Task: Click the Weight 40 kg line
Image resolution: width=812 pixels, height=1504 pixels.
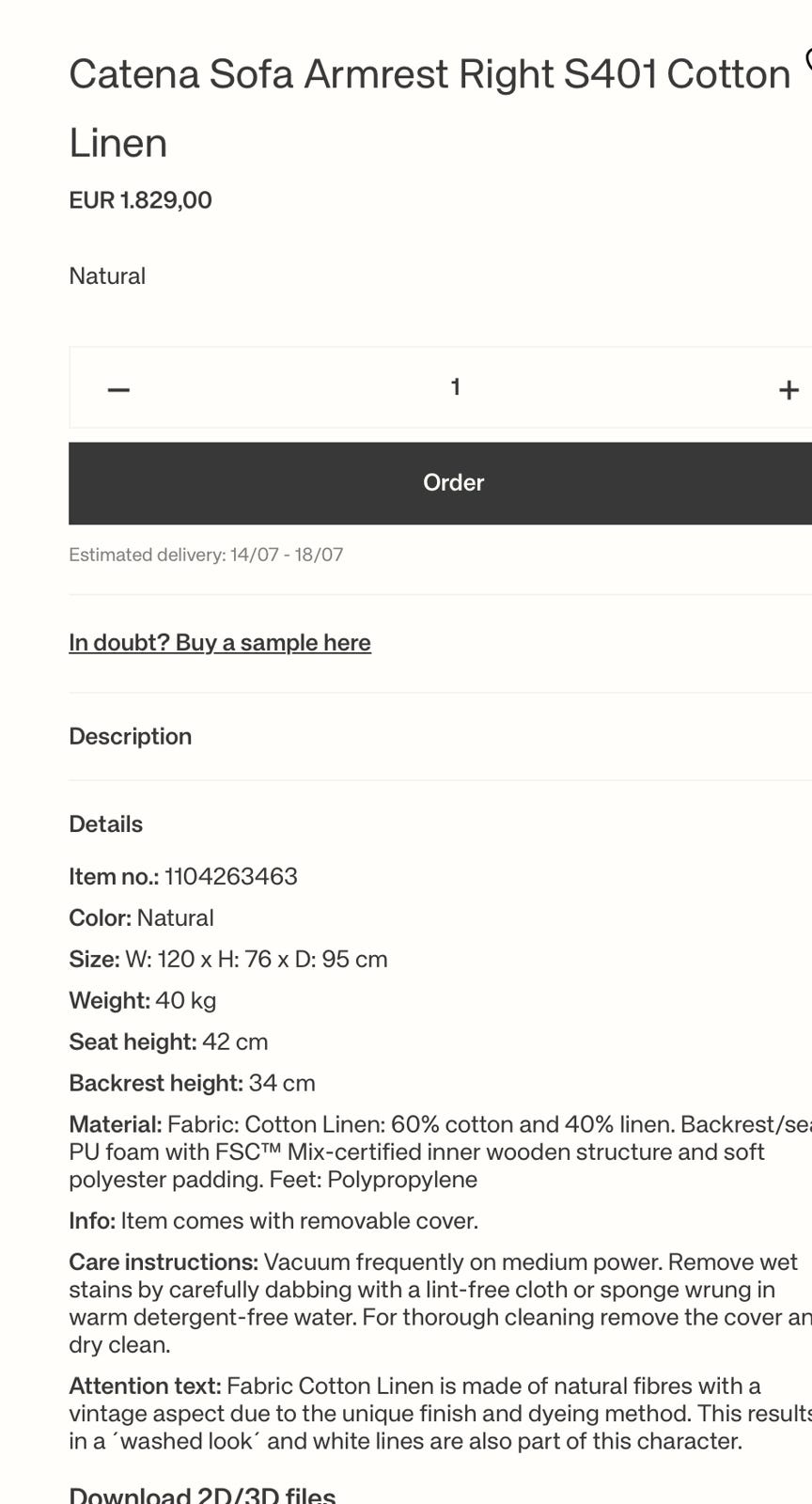Action: coord(143,1000)
